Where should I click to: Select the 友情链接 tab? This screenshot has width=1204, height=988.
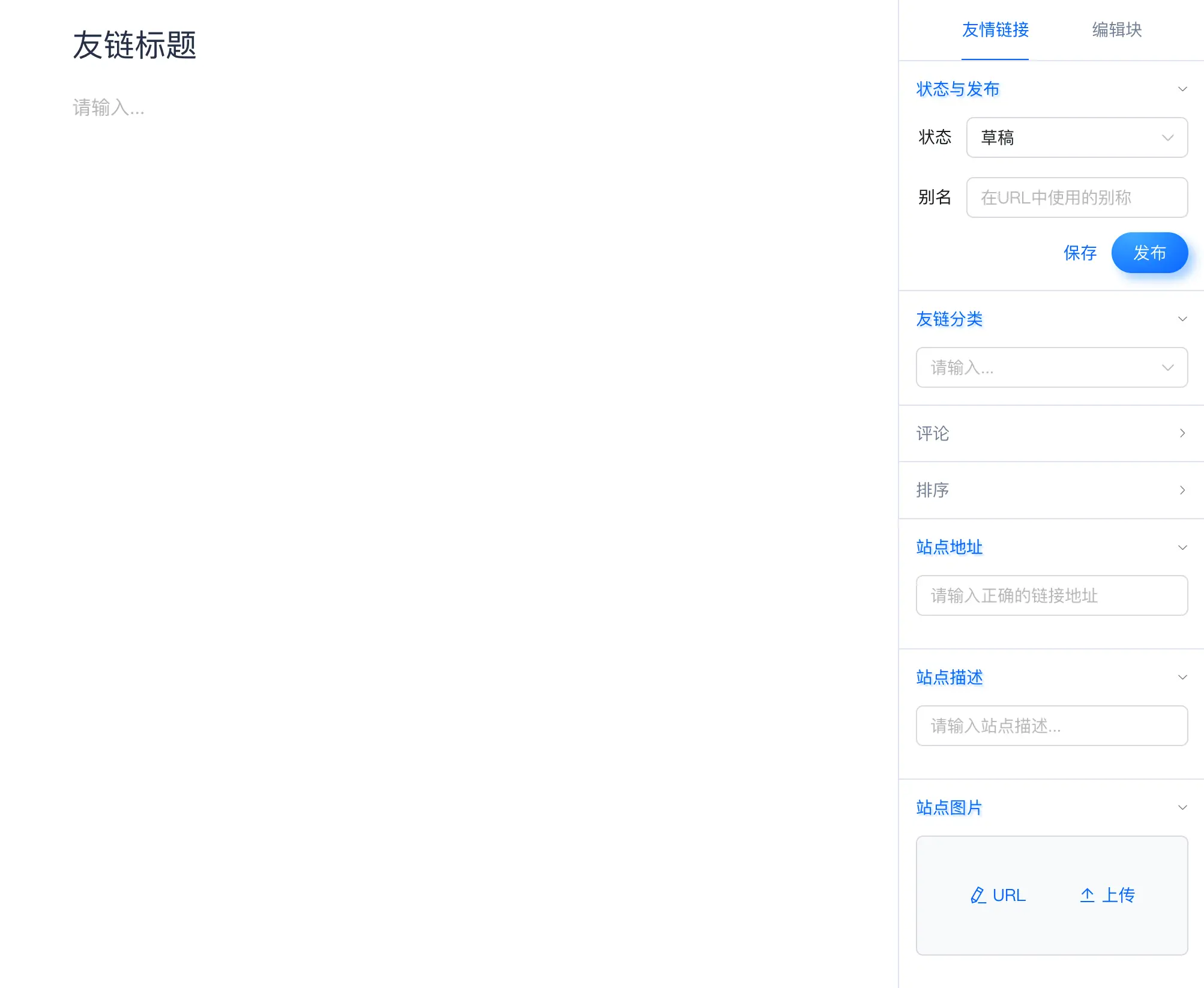pos(995,30)
